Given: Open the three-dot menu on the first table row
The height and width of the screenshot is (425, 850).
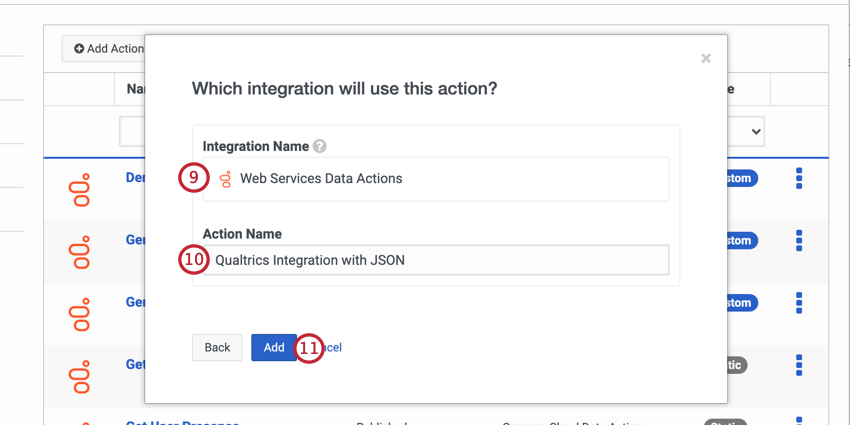Looking at the screenshot, I should click(799, 178).
